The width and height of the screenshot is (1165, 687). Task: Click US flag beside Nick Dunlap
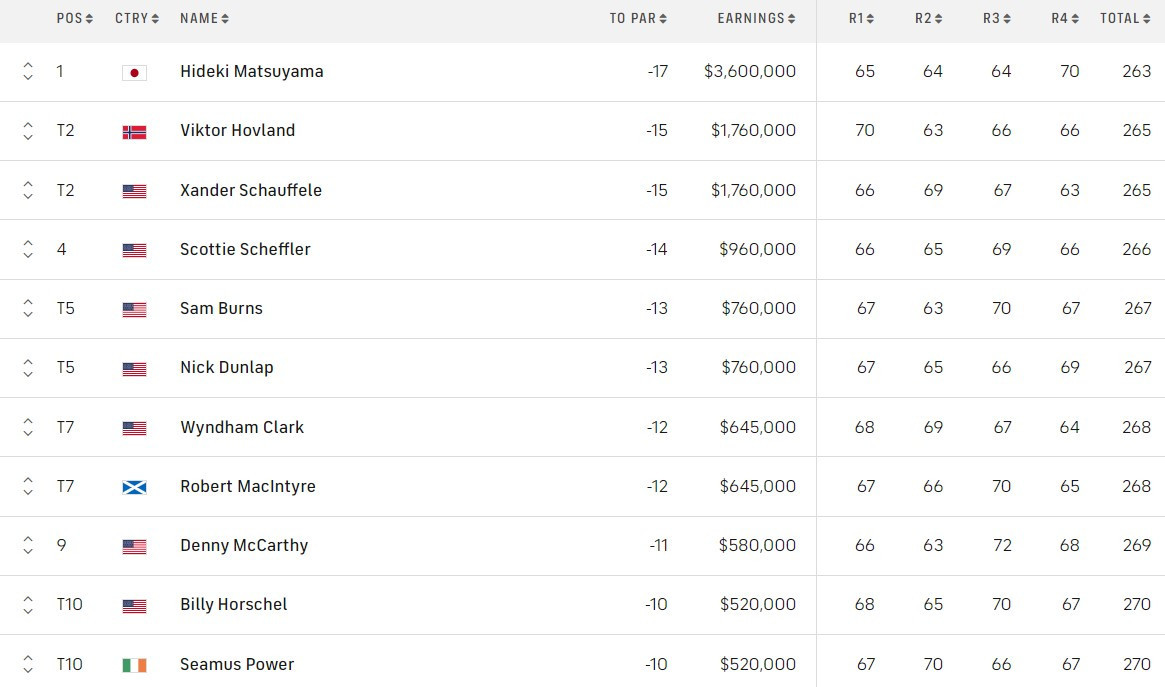click(134, 368)
